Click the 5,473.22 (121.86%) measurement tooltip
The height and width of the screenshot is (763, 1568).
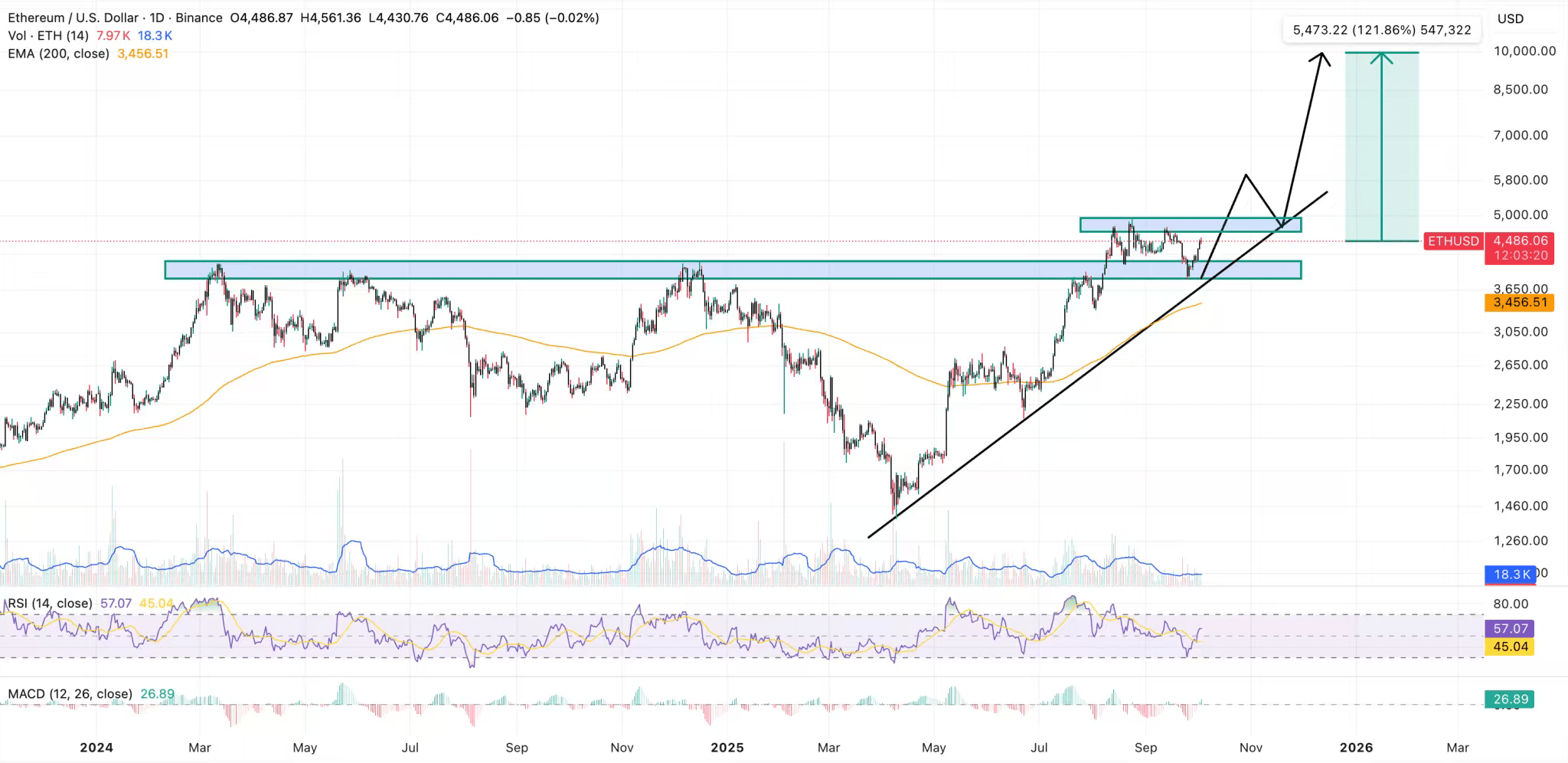pyautogui.click(x=1381, y=31)
